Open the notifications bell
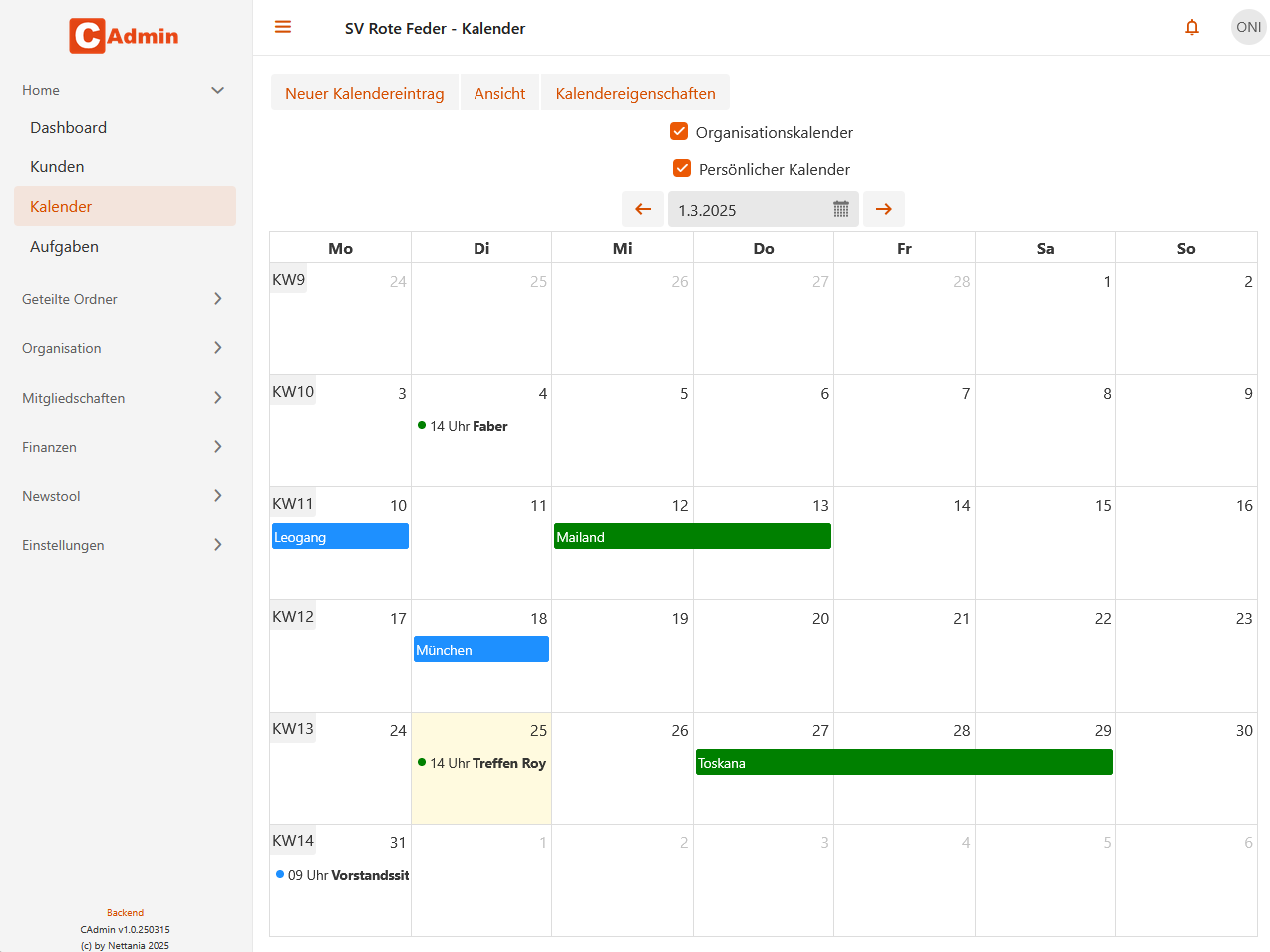 click(x=1192, y=27)
